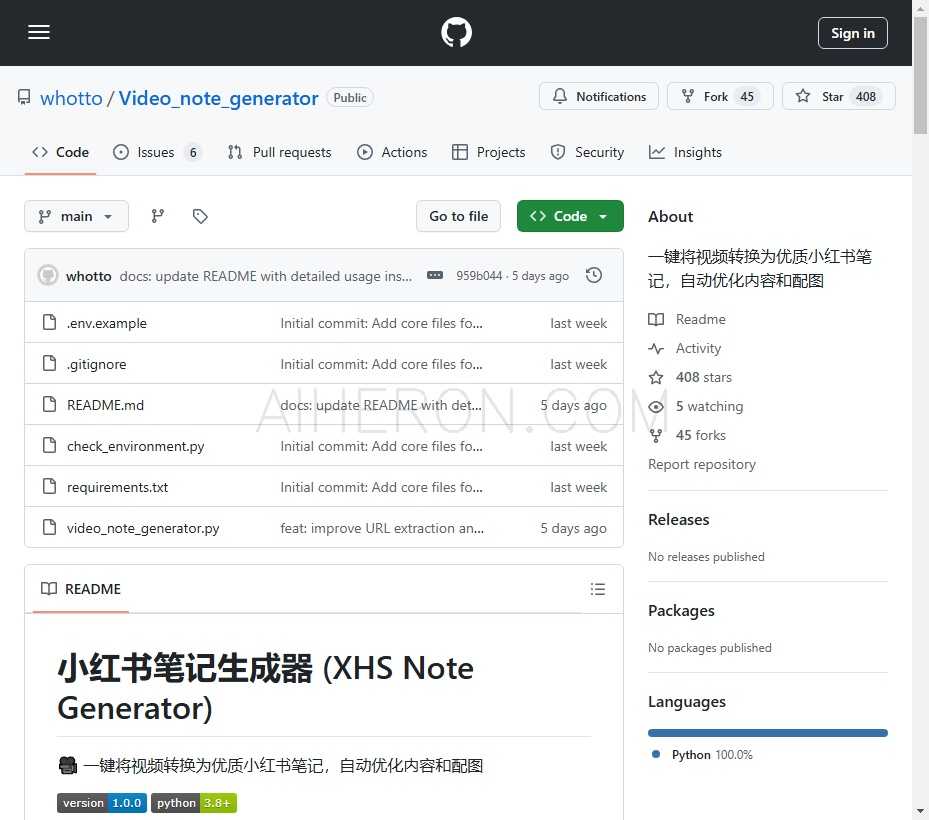Expand the main branch dropdown
This screenshot has height=820, width=929.
pos(76,216)
